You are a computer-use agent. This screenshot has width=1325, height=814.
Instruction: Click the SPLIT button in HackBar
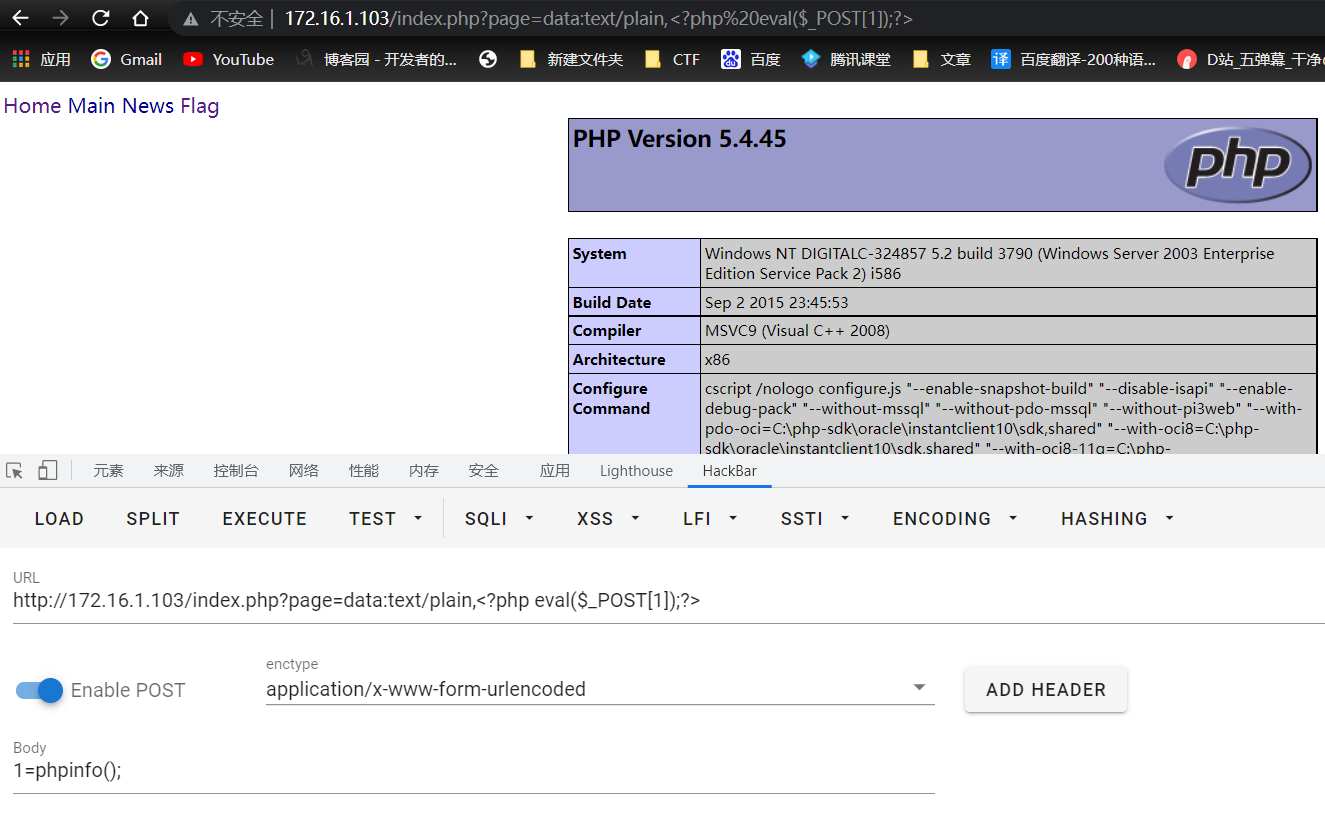click(x=153, y=518)
